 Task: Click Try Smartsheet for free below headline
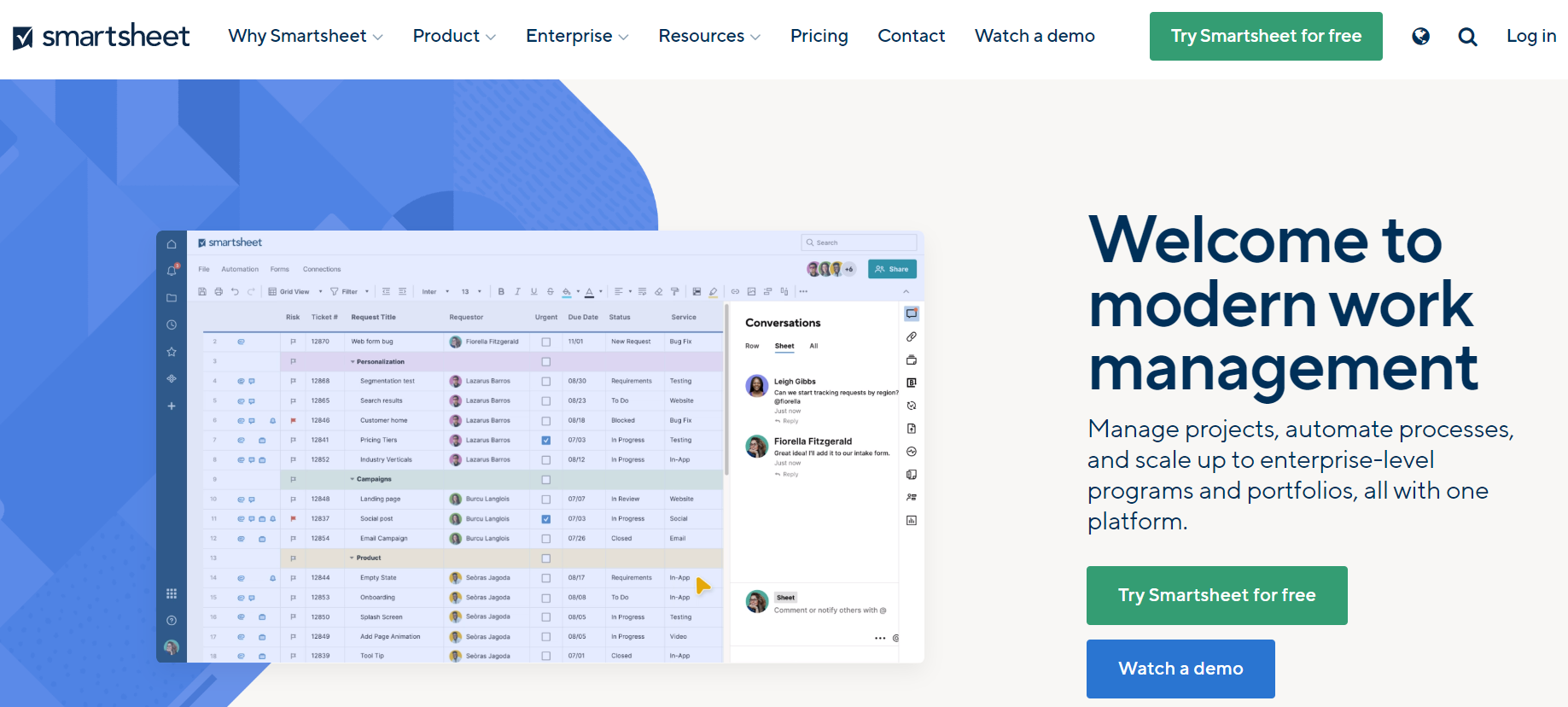[1217, 595]
